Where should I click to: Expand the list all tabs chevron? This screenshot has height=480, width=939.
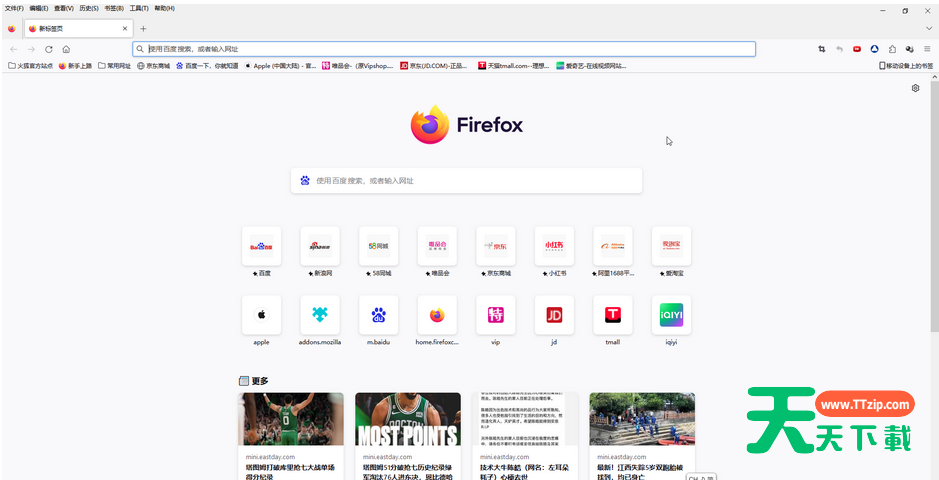[x=929, y=29]
